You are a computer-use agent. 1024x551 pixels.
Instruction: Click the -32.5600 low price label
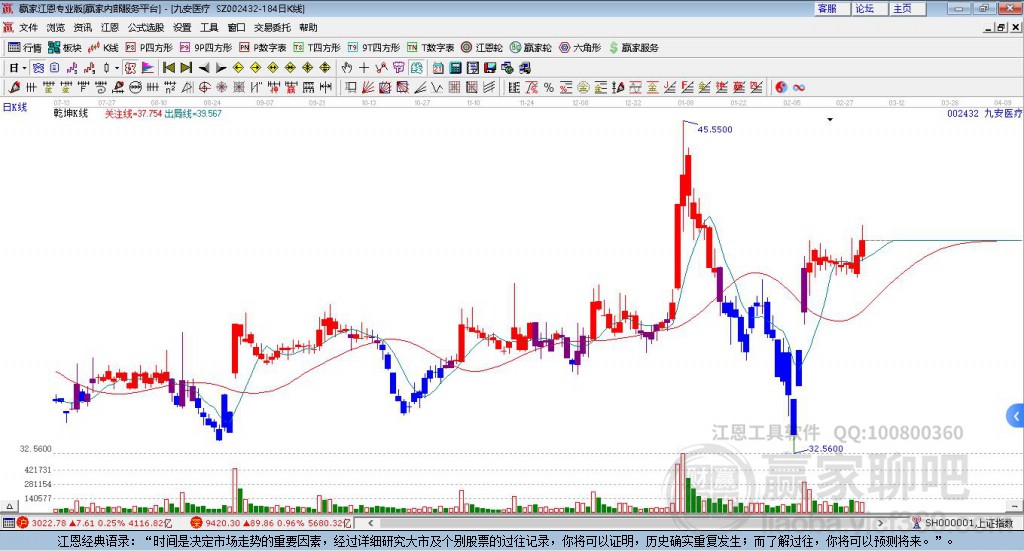[825, 449]
